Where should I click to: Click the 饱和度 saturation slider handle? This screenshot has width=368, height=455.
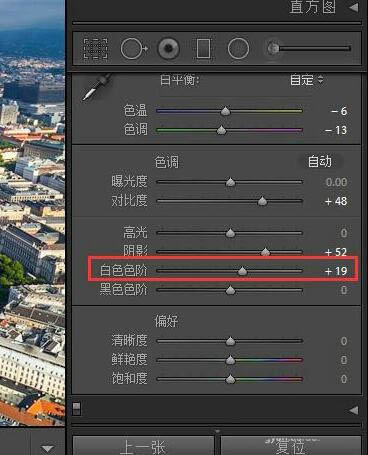tap(230, 379)
